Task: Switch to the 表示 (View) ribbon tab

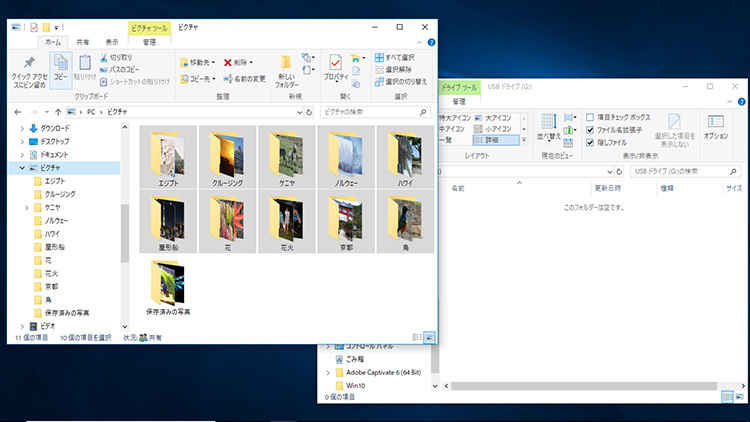Action: [112, 42]
